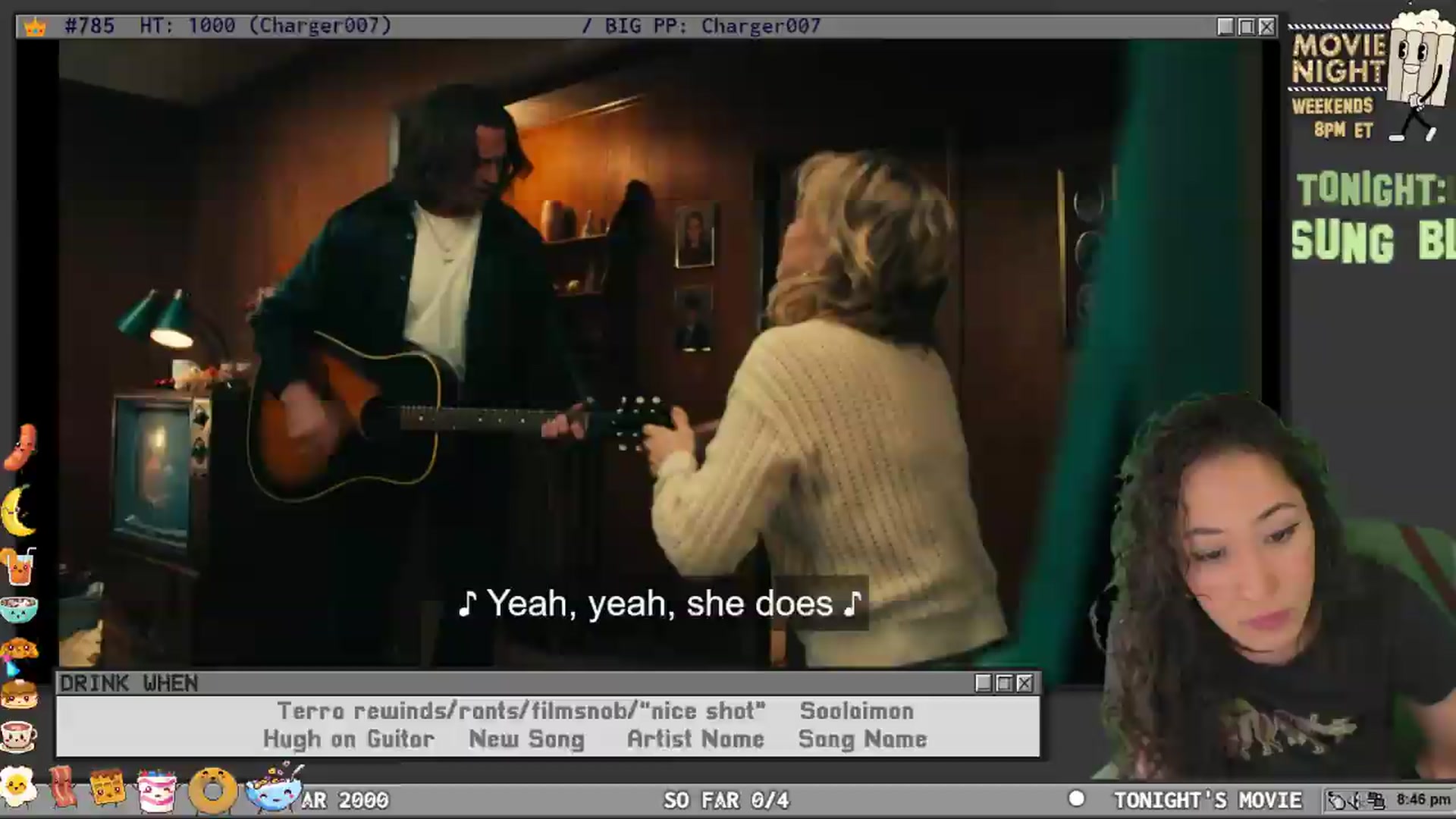Click the fried egg character icon

point(18,788)
